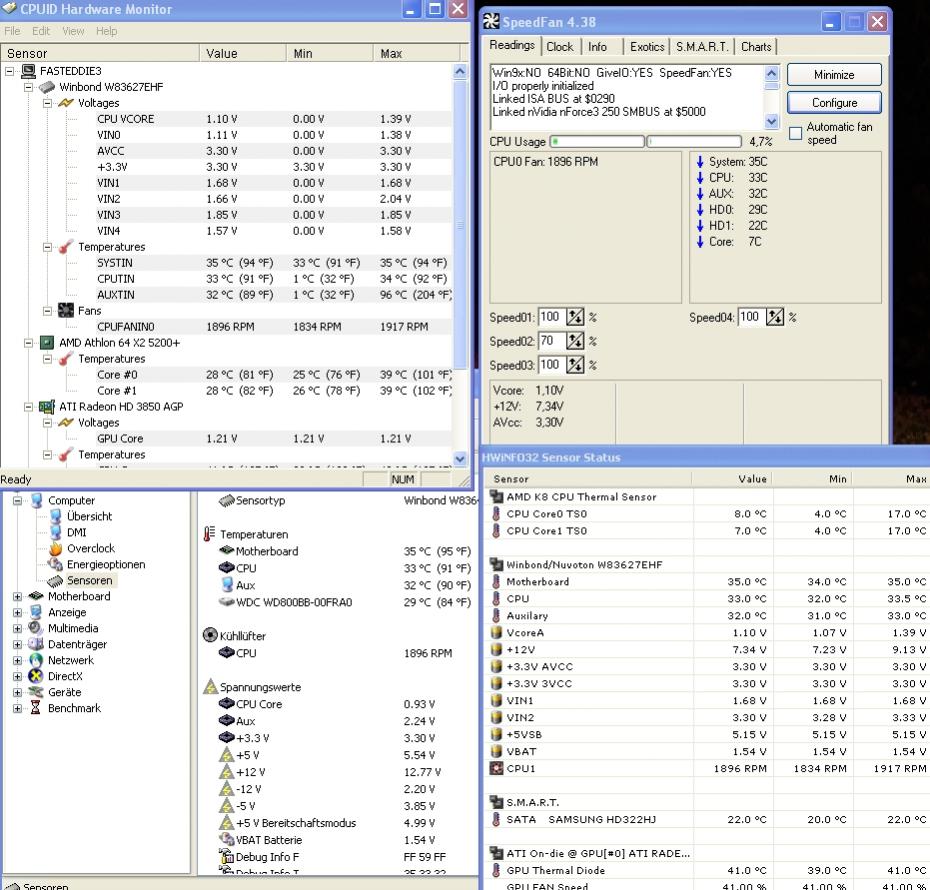
Task: Click the Geräte devices icon
Action: 36,692
